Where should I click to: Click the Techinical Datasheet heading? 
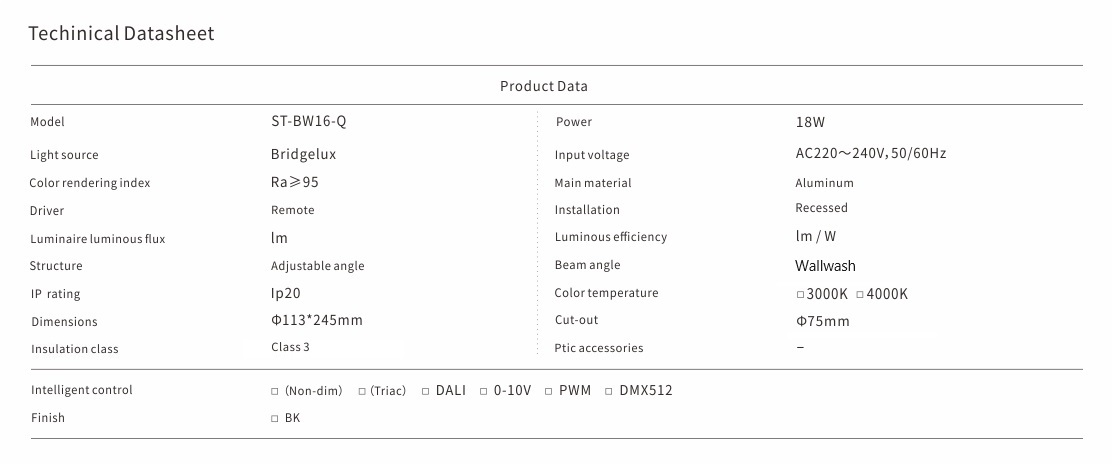click(121, 34)
